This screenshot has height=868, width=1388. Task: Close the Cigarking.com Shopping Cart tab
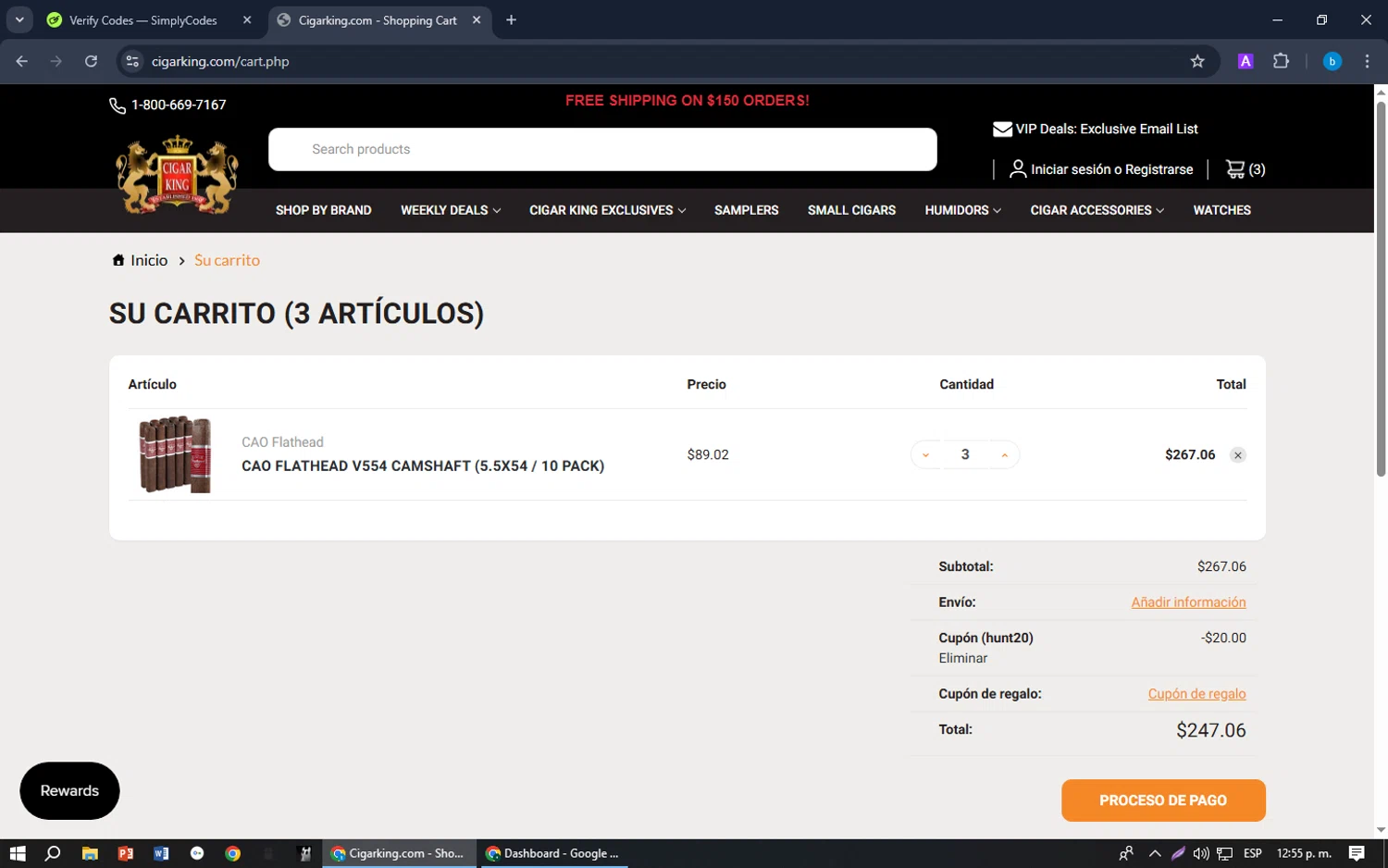pos(477,19)
